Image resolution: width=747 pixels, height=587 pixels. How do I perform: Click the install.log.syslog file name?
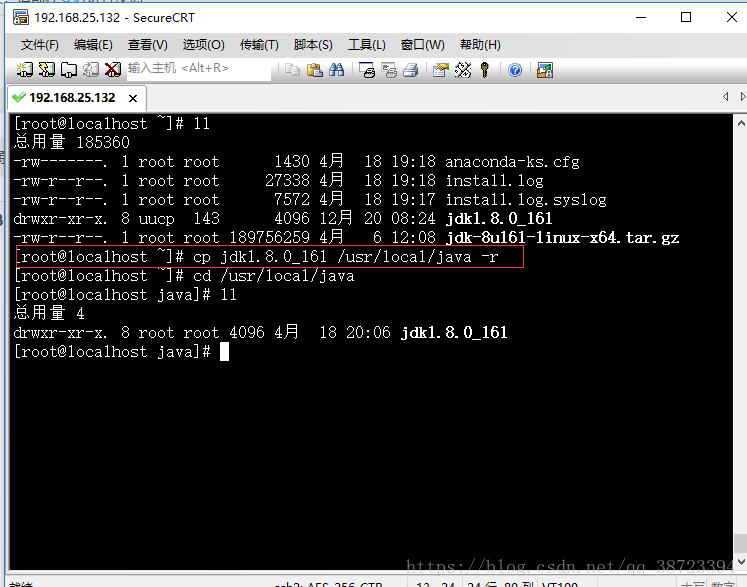[526, 200]
